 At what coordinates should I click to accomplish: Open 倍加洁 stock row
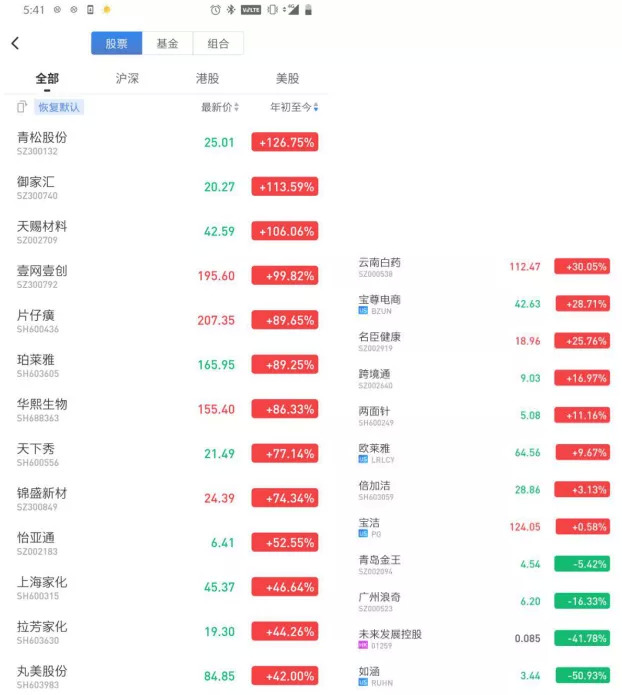484,490
